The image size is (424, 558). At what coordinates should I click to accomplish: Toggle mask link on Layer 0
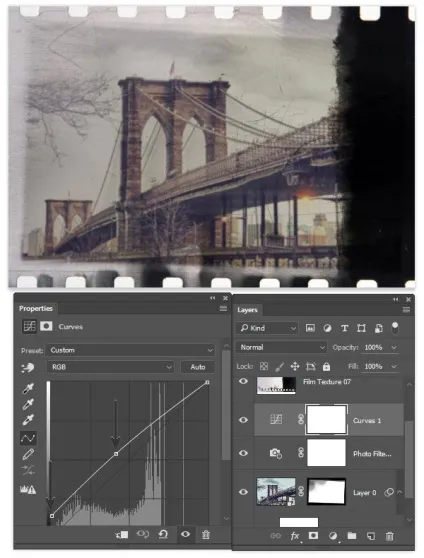coord(301,491)
